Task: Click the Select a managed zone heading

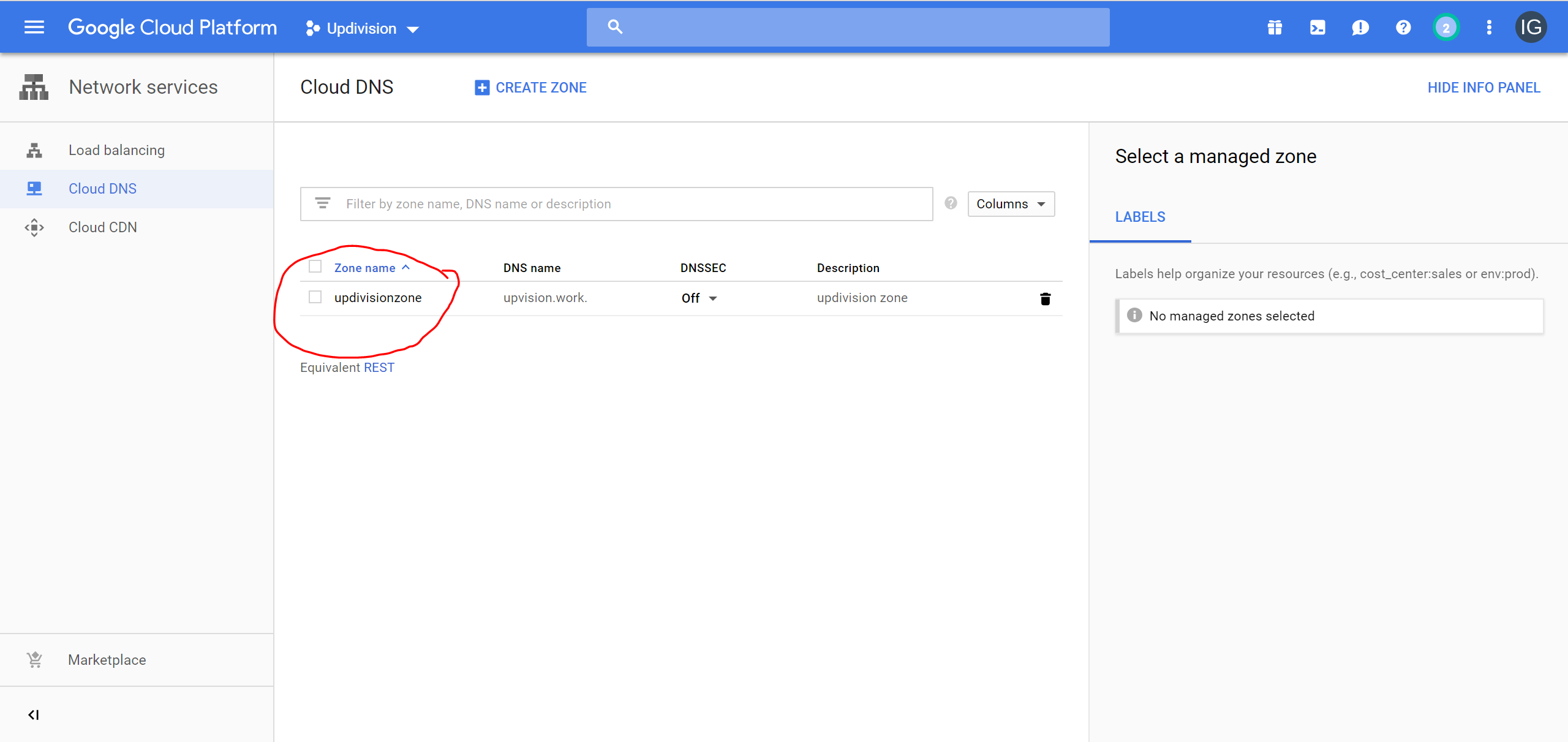Action: [x=1216, y=156]
